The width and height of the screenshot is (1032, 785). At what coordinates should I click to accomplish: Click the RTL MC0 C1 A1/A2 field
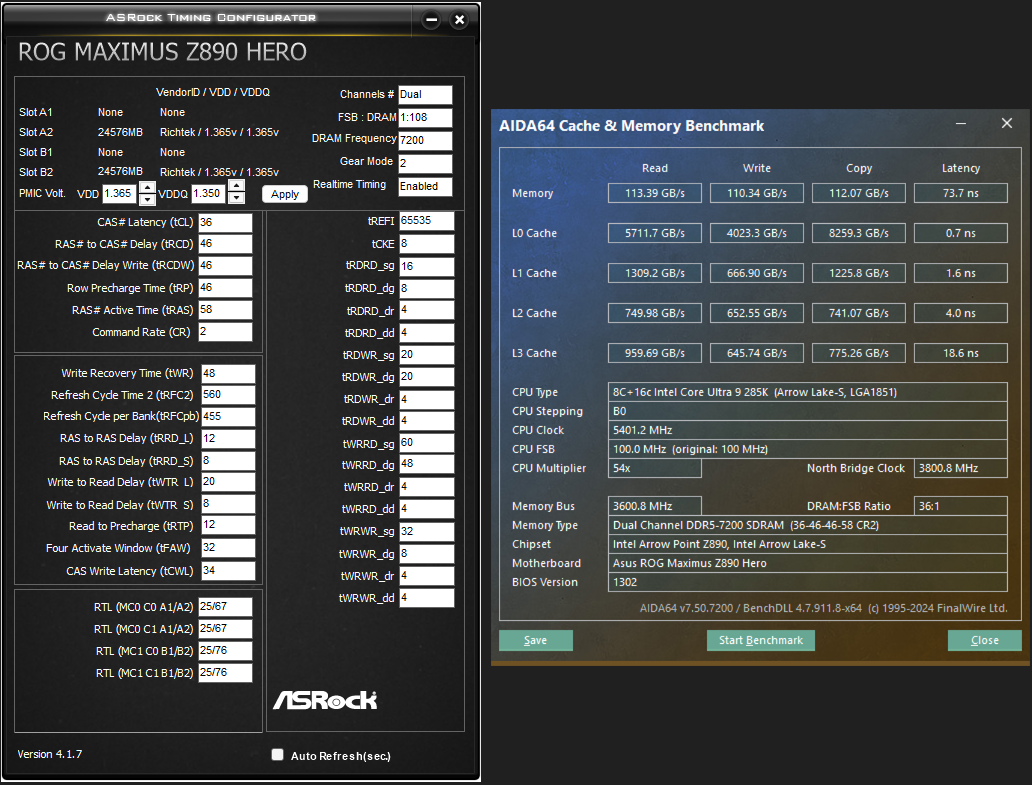(x=225, y=629)
